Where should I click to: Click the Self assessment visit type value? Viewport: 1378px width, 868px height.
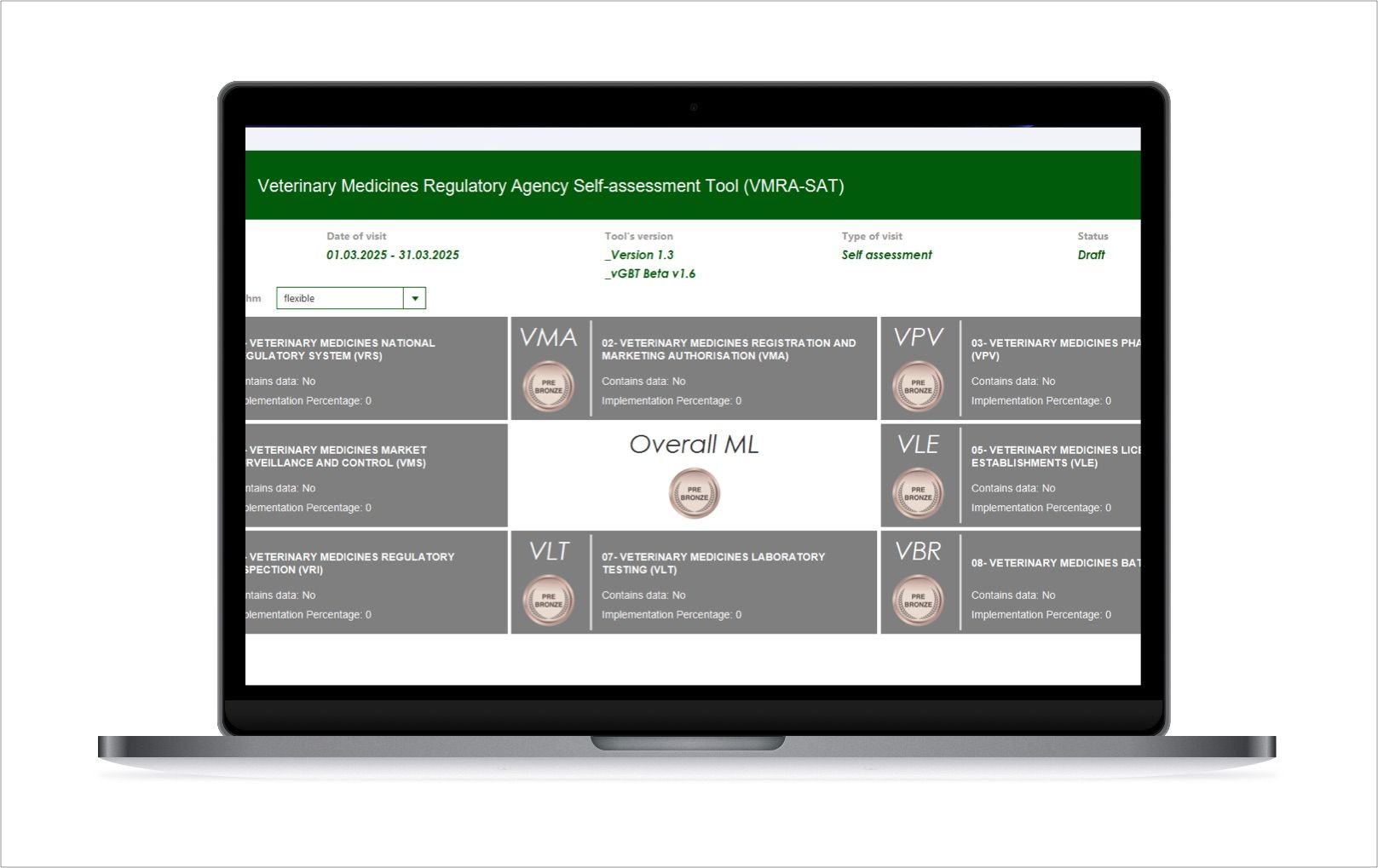887,255
